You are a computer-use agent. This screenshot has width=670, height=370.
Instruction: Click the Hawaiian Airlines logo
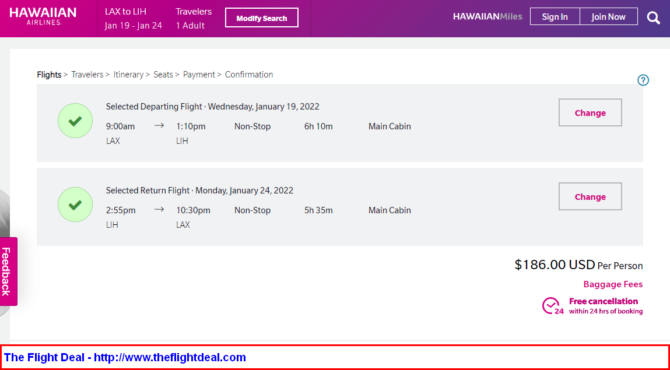point(43,17)
